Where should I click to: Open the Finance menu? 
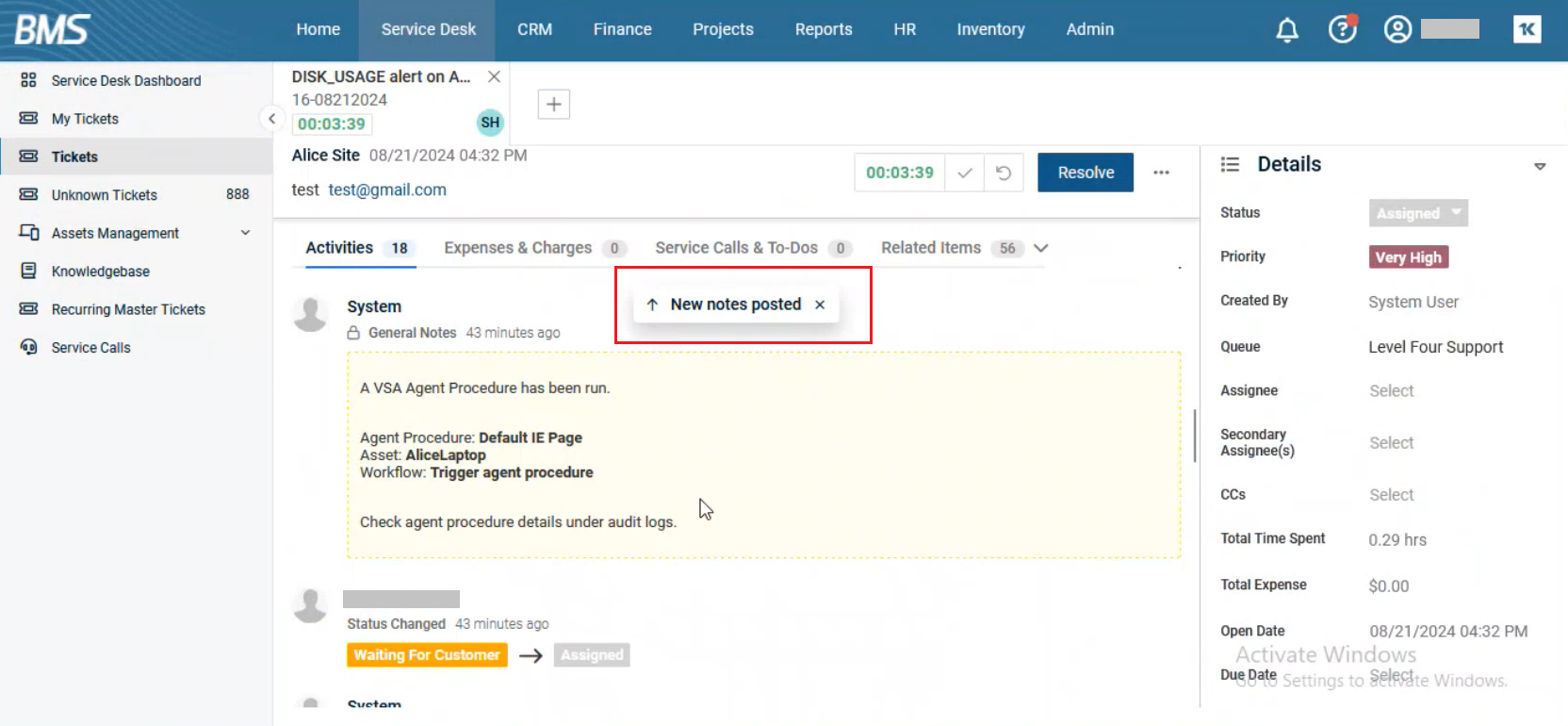point(622,30)
